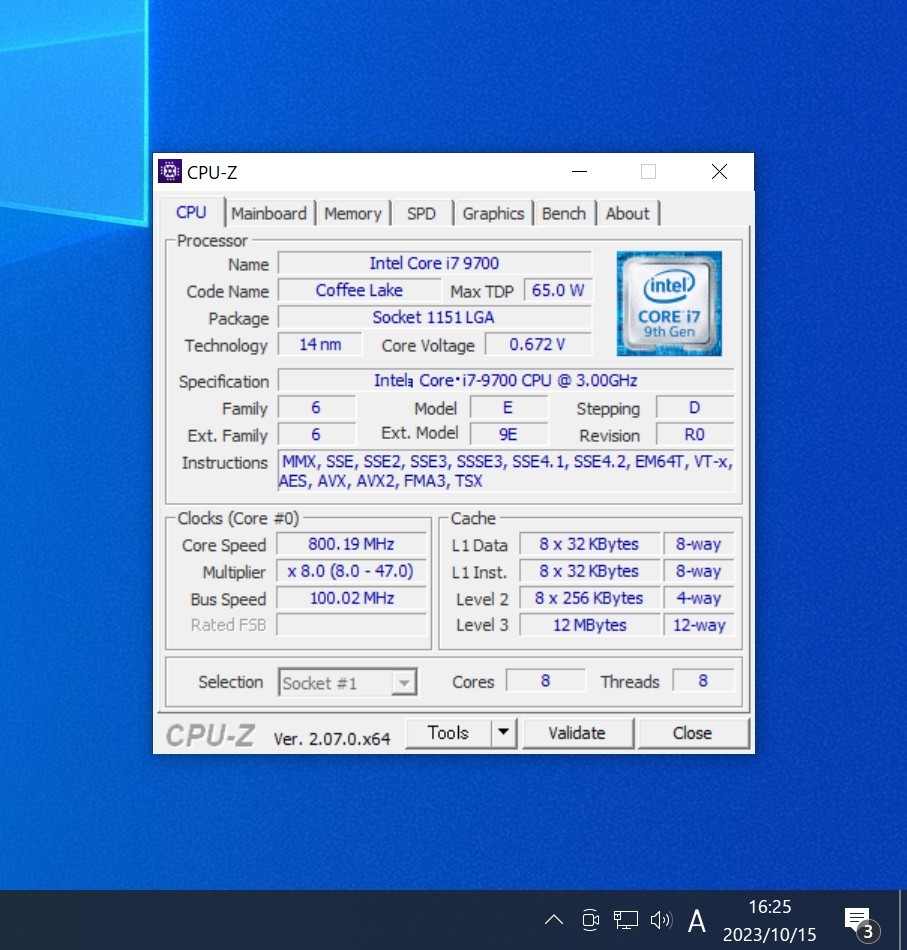
Task: Open the volume speaker tray icon
Action: coord(660,920)
